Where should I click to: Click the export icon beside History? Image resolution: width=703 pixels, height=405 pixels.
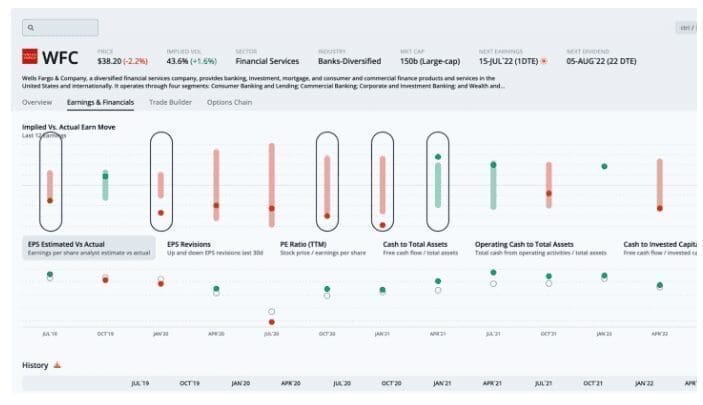(57, 365)
